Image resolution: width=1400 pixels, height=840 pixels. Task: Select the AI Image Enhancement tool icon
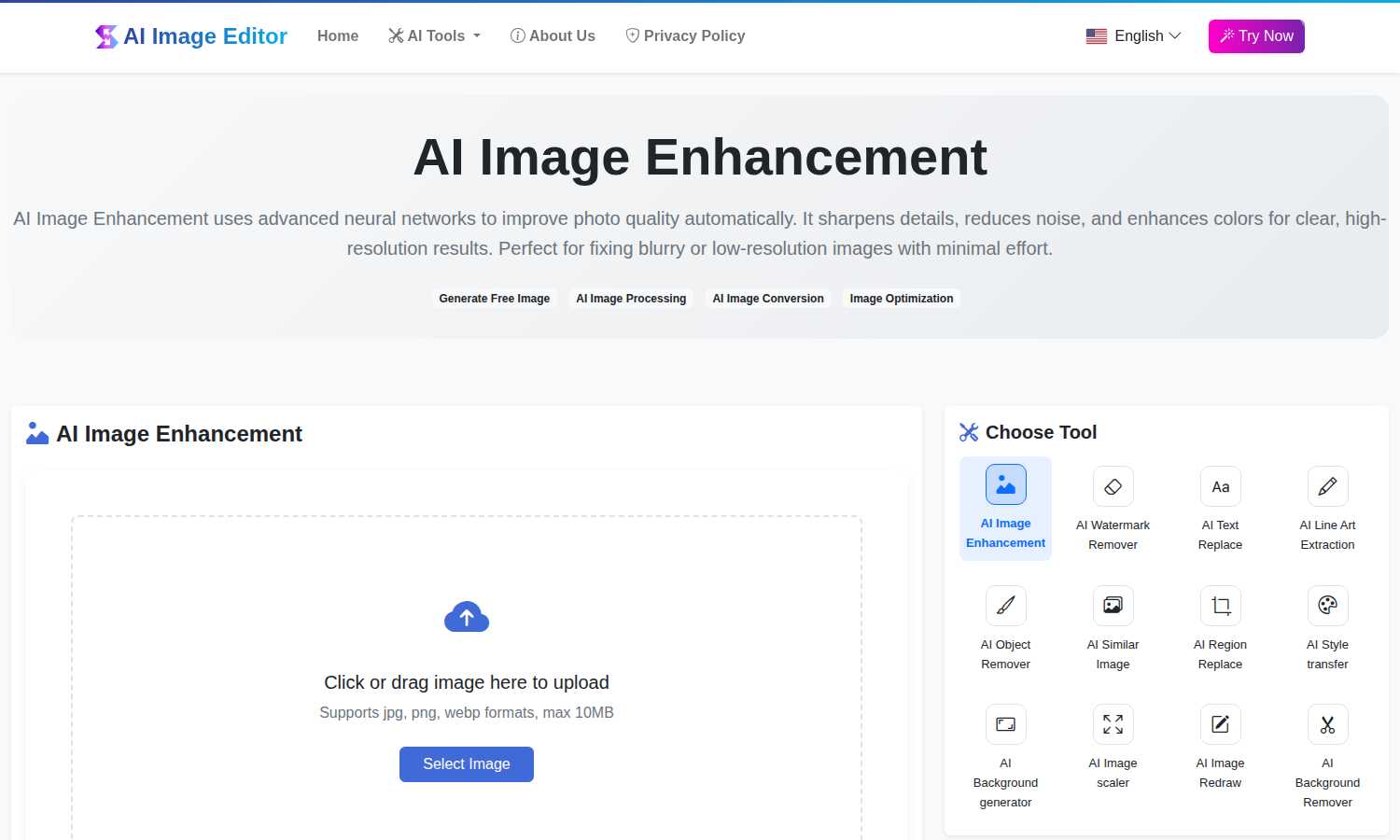point(1005,484)
